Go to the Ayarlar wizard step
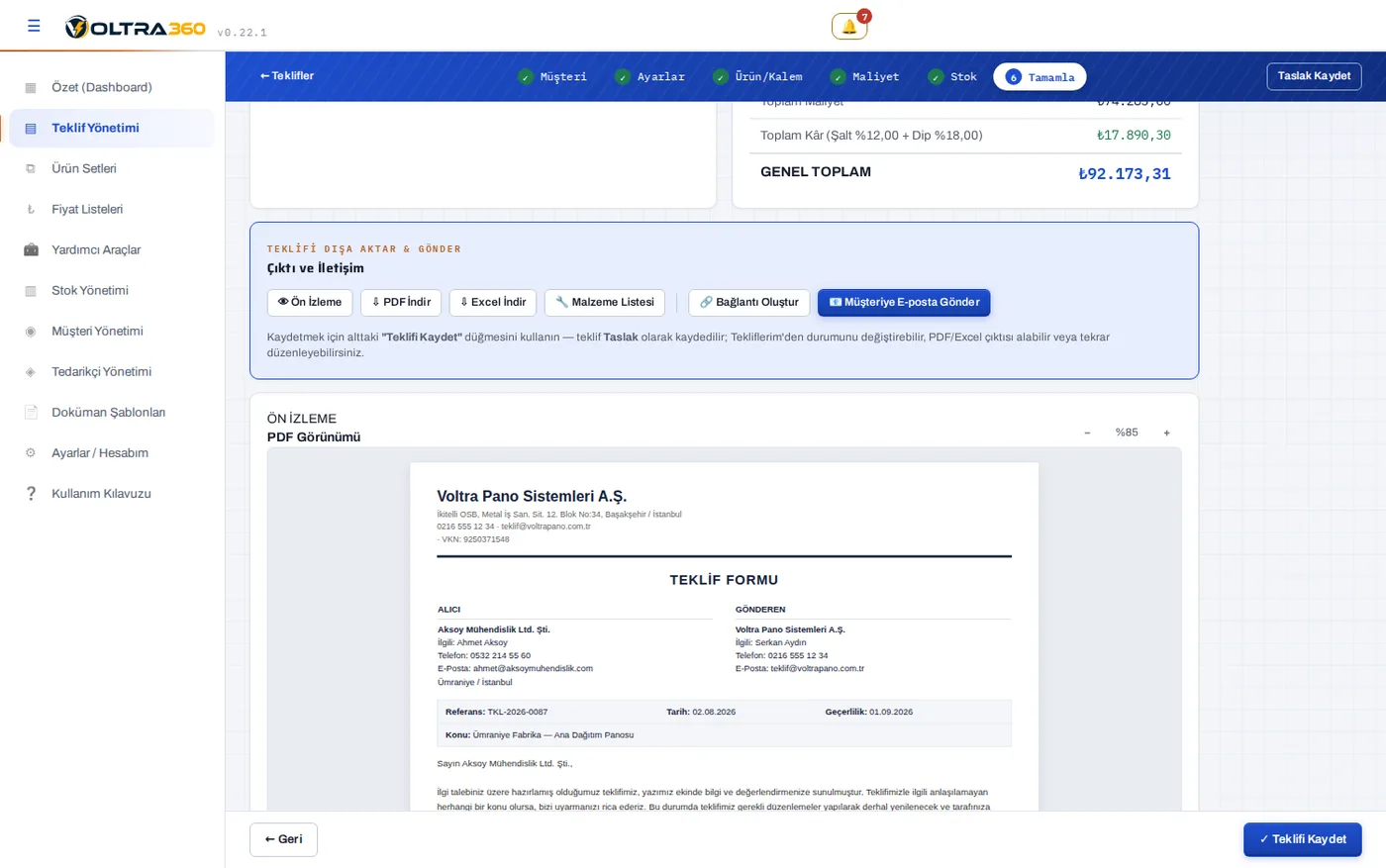Screen dimensions: 1386x868 pos(649,76)
